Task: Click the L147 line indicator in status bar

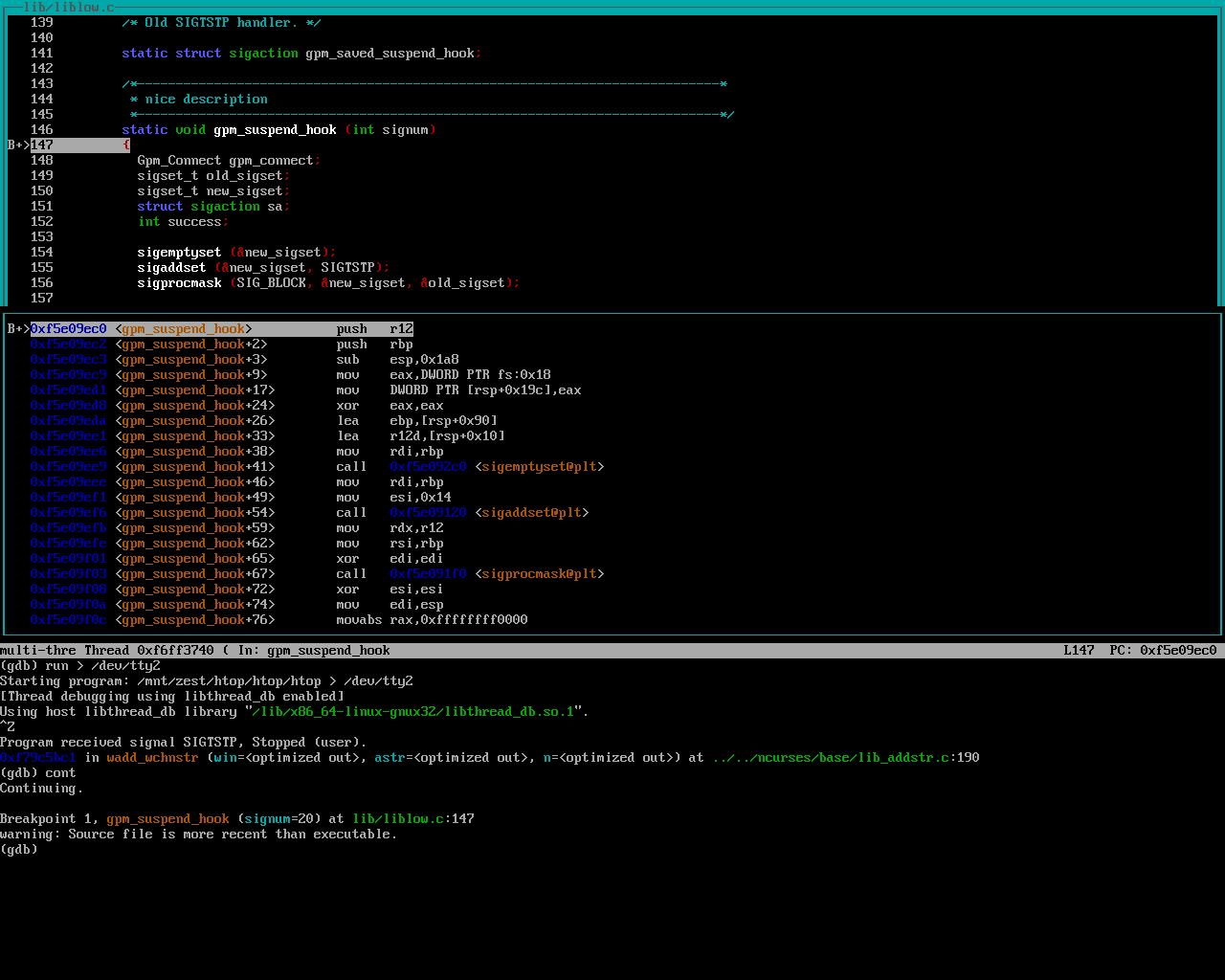Action: click(1079, 651)
